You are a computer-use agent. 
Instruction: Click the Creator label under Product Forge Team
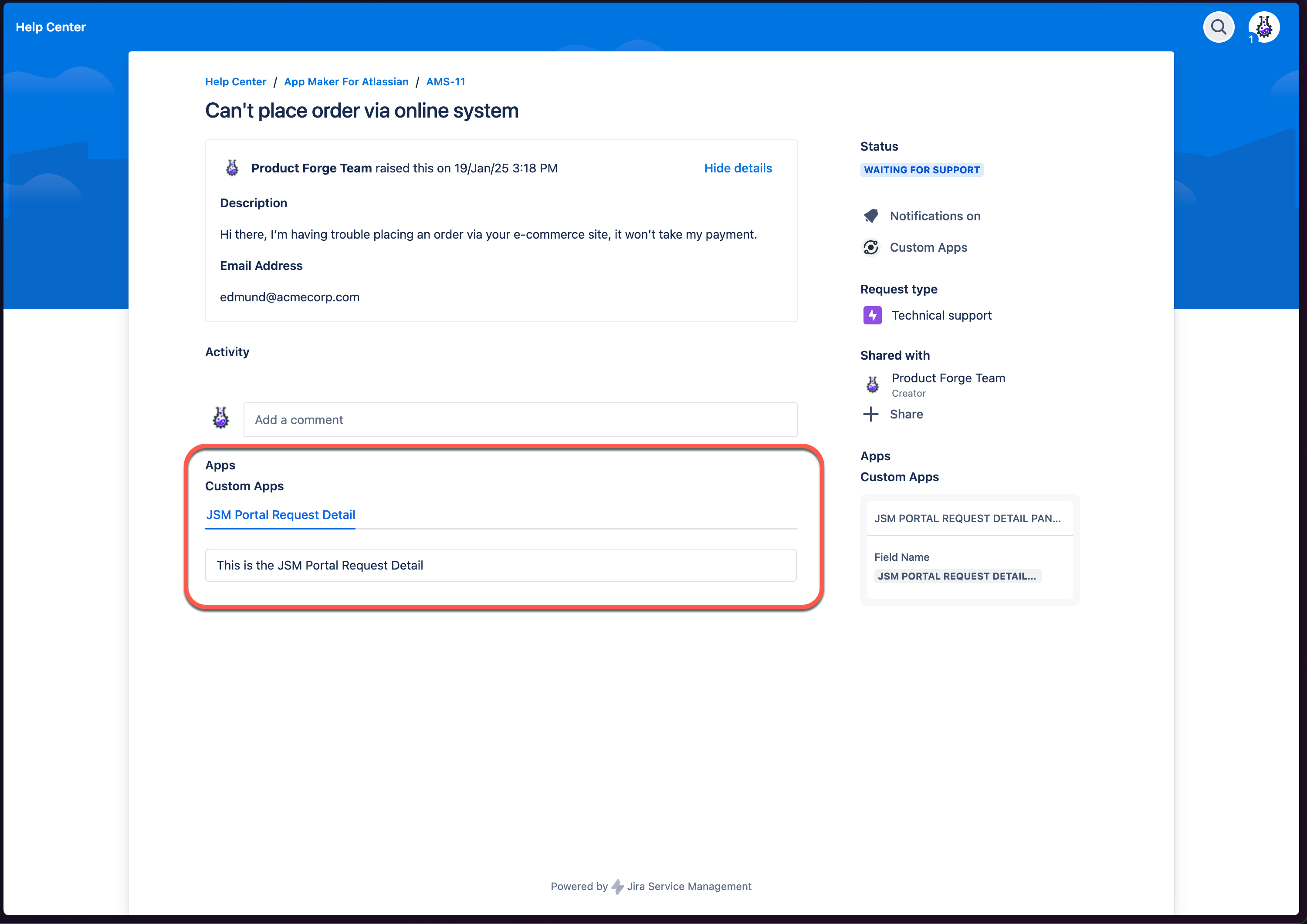(x=908, y=394)
